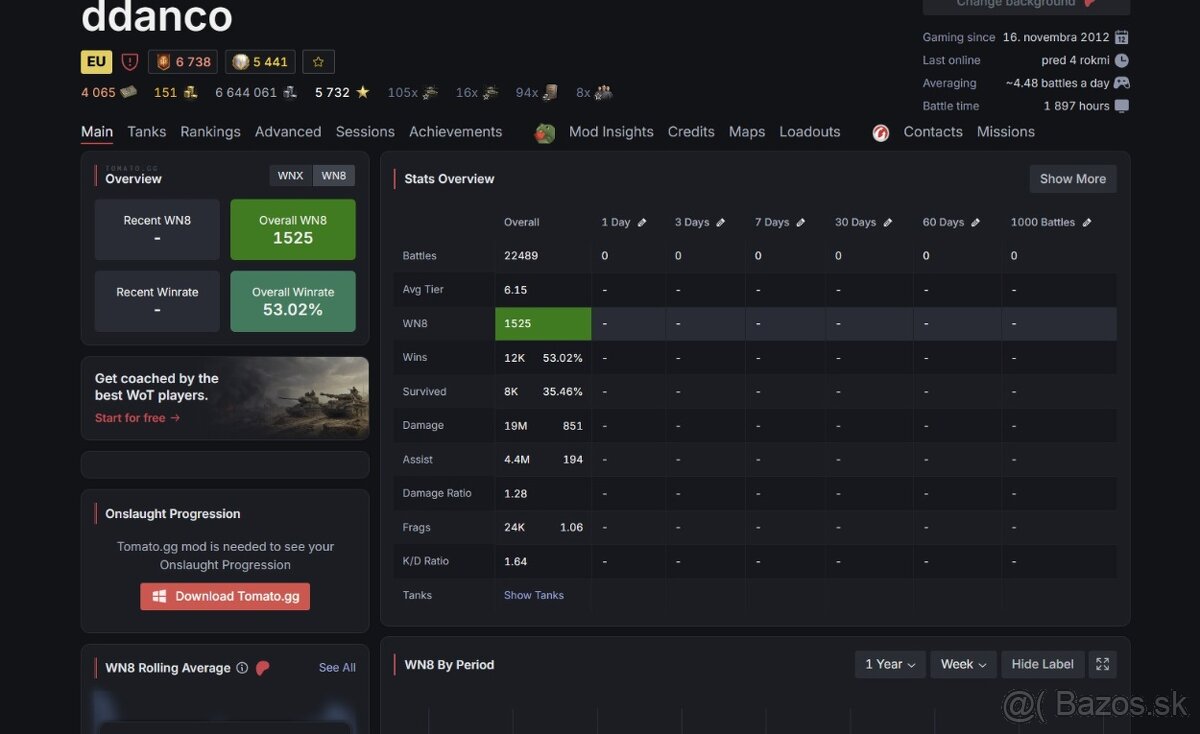
Task: Click the green WN8 1525 table cell
Action: point(543,324)
